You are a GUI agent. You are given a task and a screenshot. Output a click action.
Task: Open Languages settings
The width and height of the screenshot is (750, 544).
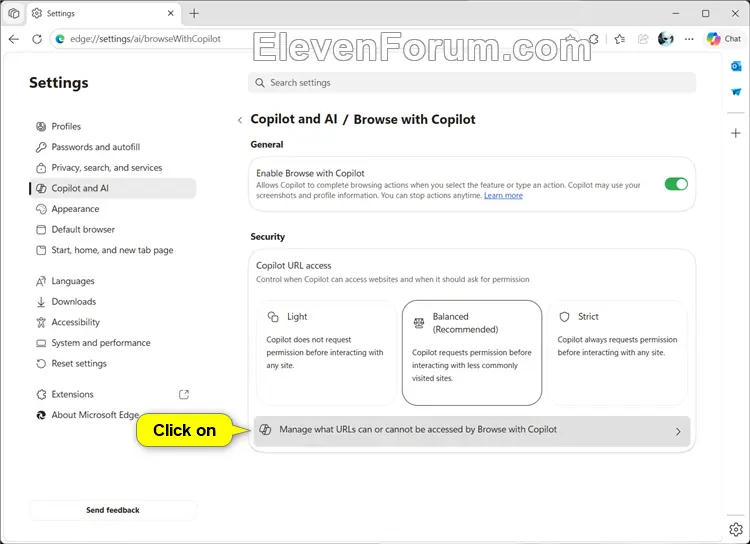(73, 281)
